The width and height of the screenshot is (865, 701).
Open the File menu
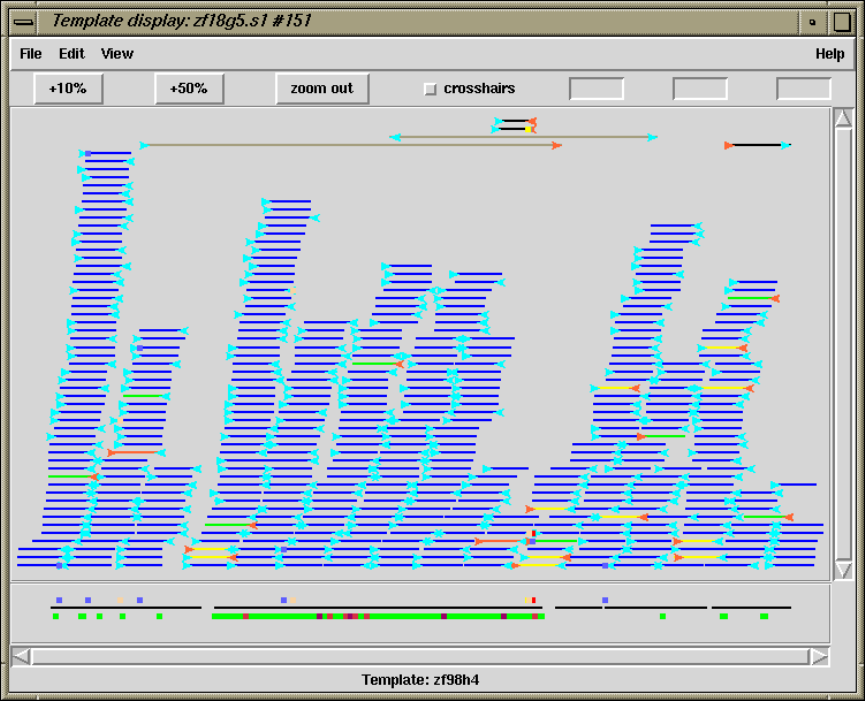point(30,53)
